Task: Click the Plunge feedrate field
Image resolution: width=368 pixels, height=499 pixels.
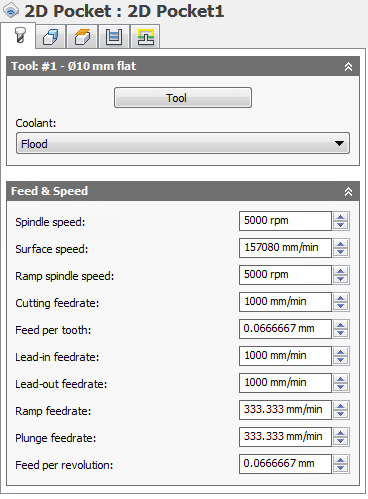Action: (285, 437)
